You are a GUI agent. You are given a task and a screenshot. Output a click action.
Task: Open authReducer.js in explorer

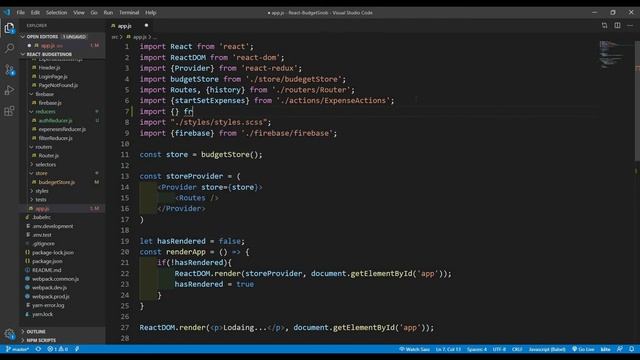[55, 120]
